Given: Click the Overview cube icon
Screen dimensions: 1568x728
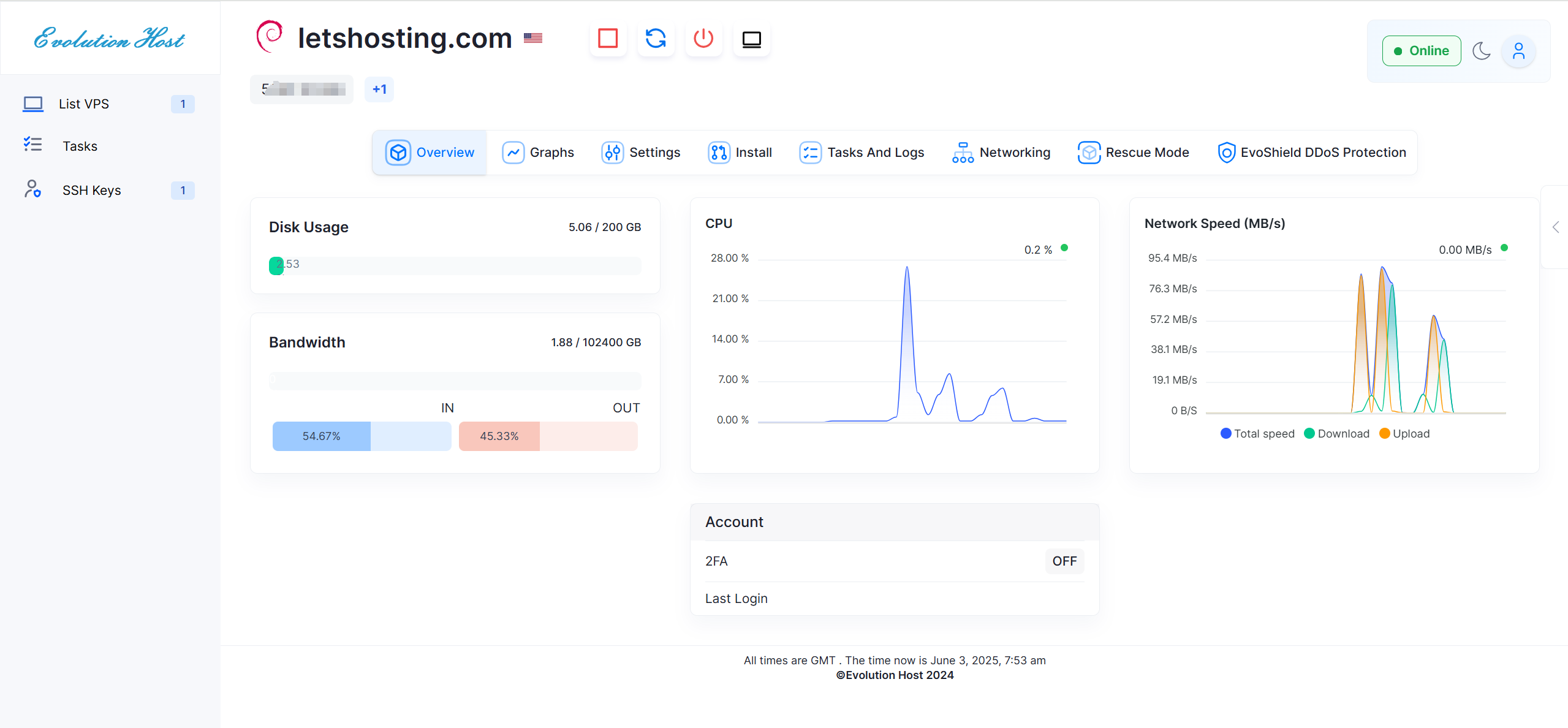Looking at the screenshot, I should point(398,153).
